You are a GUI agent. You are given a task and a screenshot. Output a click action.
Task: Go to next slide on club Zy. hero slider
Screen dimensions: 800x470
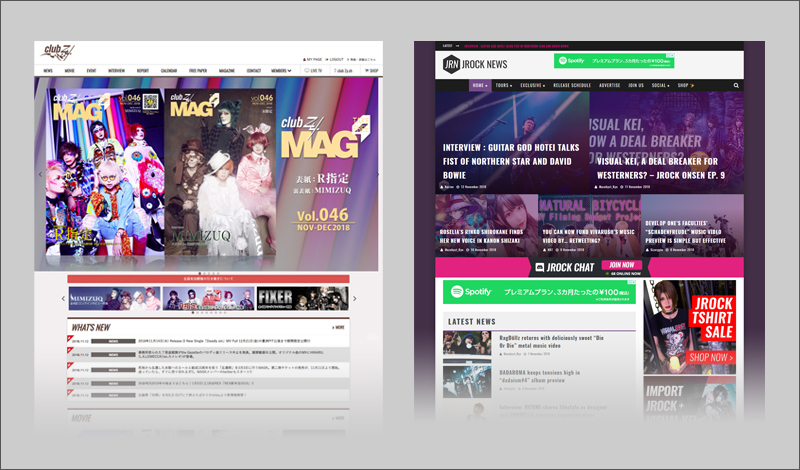click(x=378, y=174)
